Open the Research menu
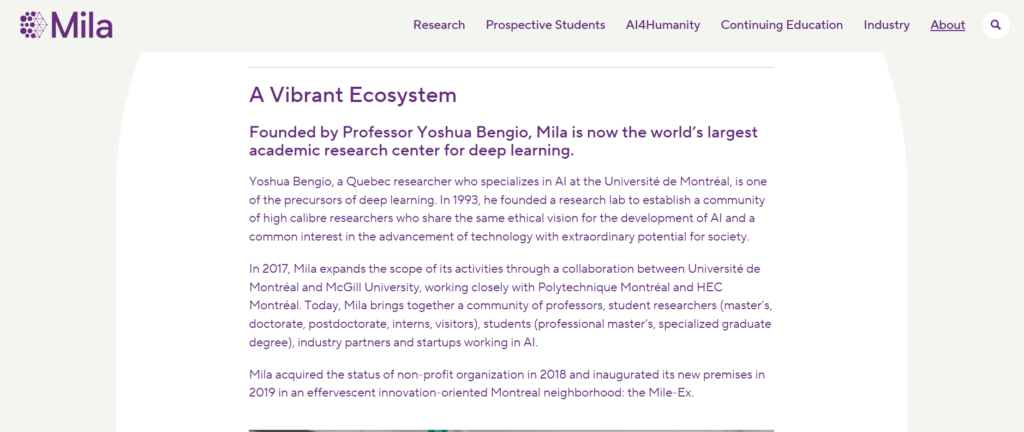 point(439,25)
